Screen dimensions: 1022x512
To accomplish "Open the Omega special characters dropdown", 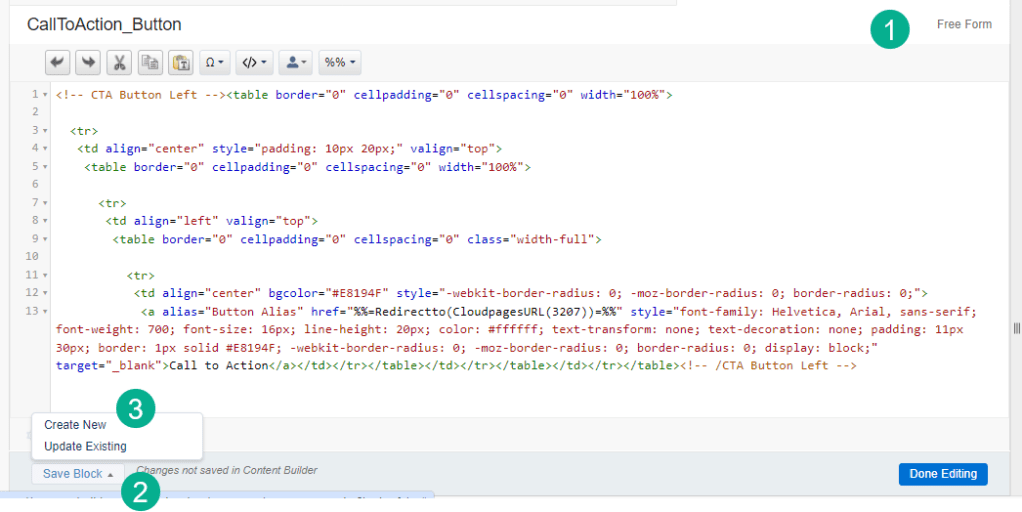I will click(214, 62).
